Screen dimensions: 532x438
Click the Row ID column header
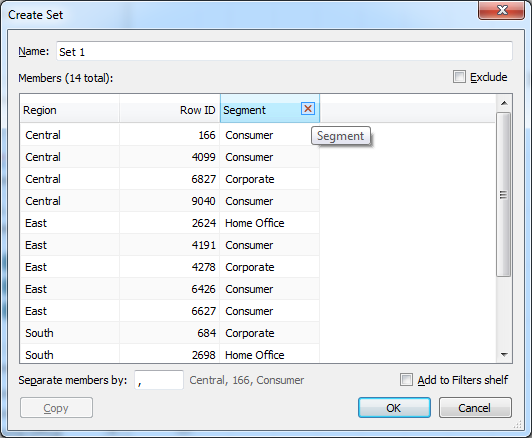tap(170, 110)
